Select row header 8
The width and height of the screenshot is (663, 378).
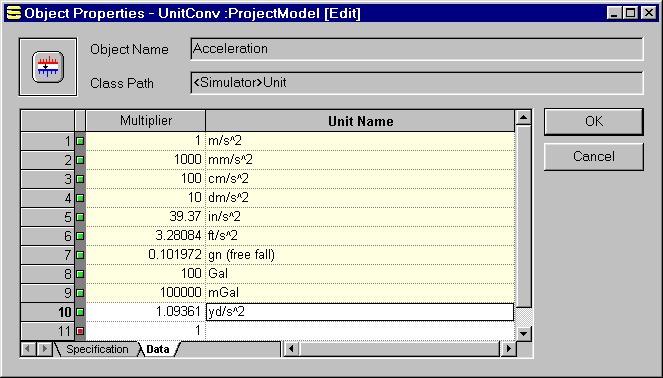pyautogui.click(x=48, y=274)
